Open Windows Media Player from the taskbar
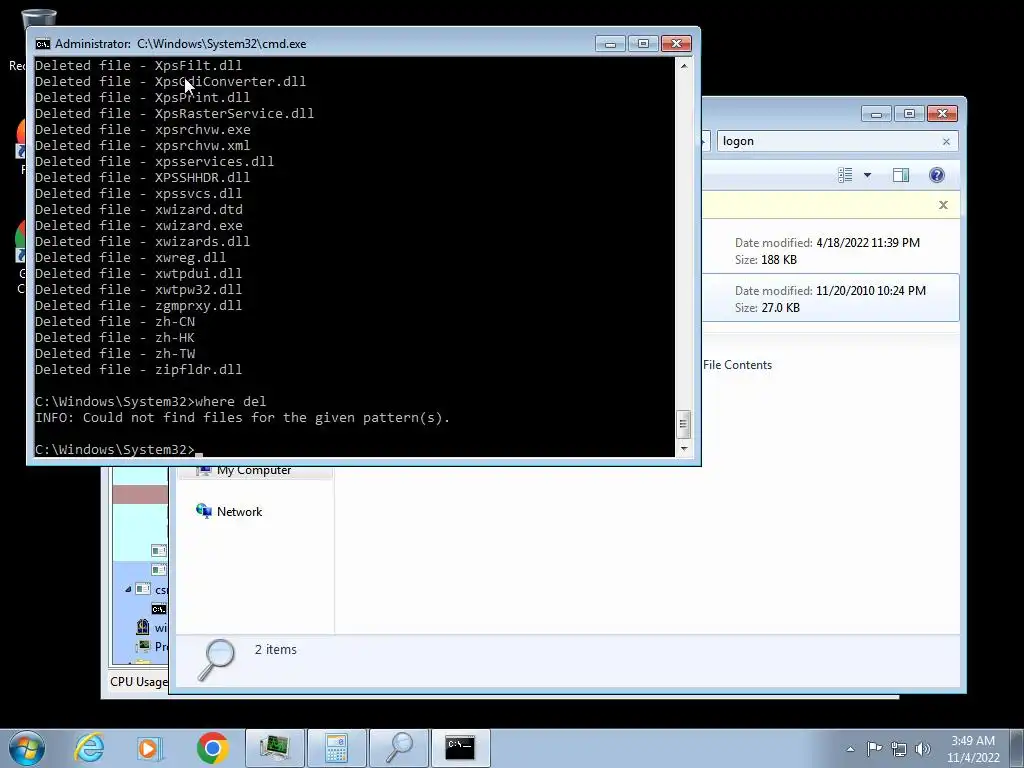Screen dimensions: 1024x768 pyautogui.click(x=150, y=748)
